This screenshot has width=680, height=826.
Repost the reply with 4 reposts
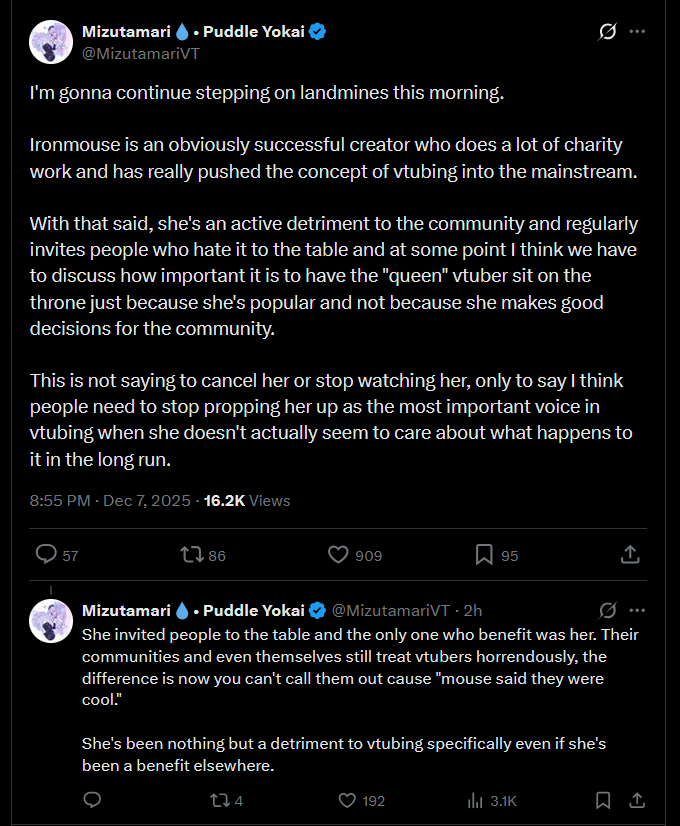[218, 800]
